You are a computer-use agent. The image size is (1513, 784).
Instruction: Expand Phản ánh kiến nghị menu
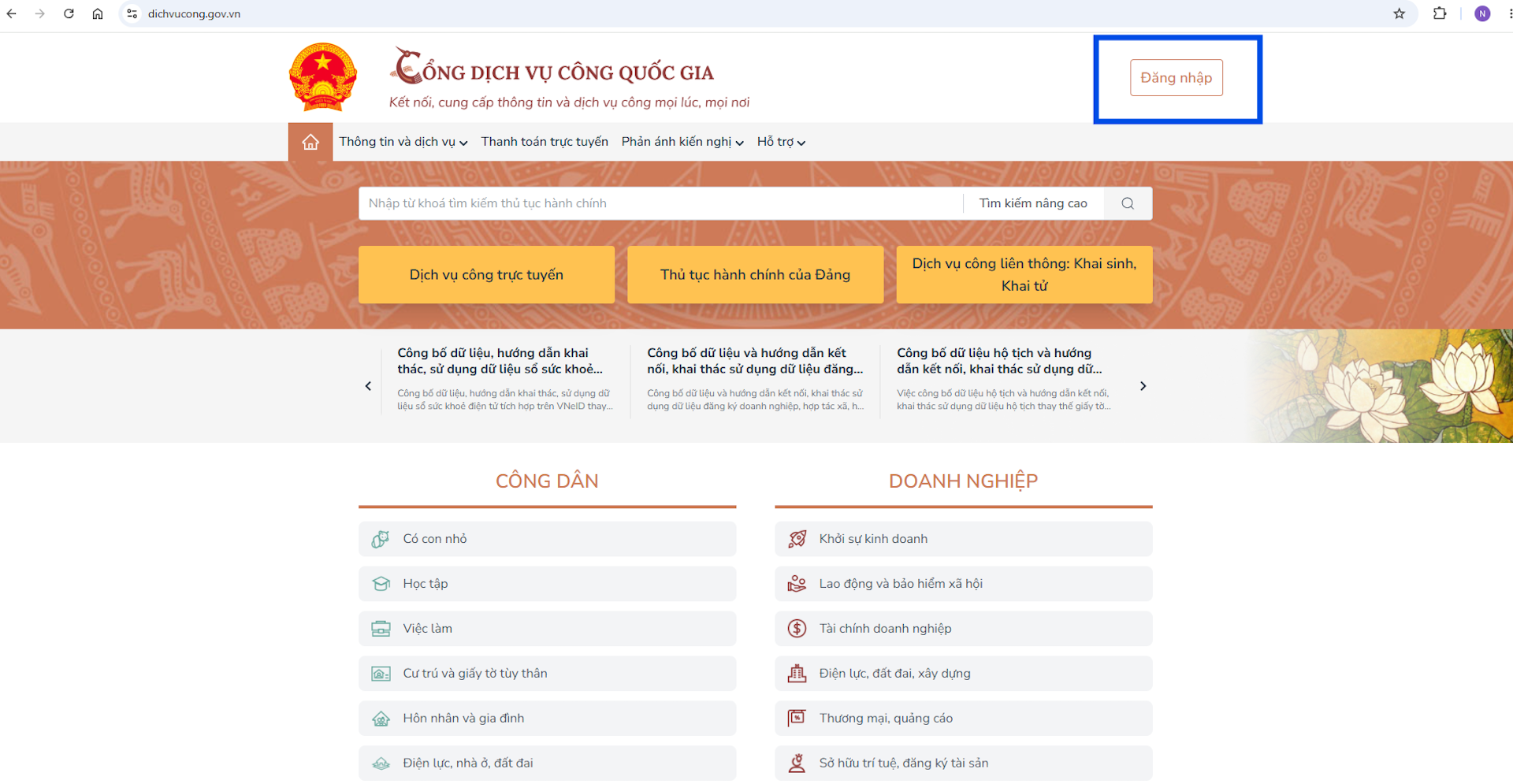[682, 142]
